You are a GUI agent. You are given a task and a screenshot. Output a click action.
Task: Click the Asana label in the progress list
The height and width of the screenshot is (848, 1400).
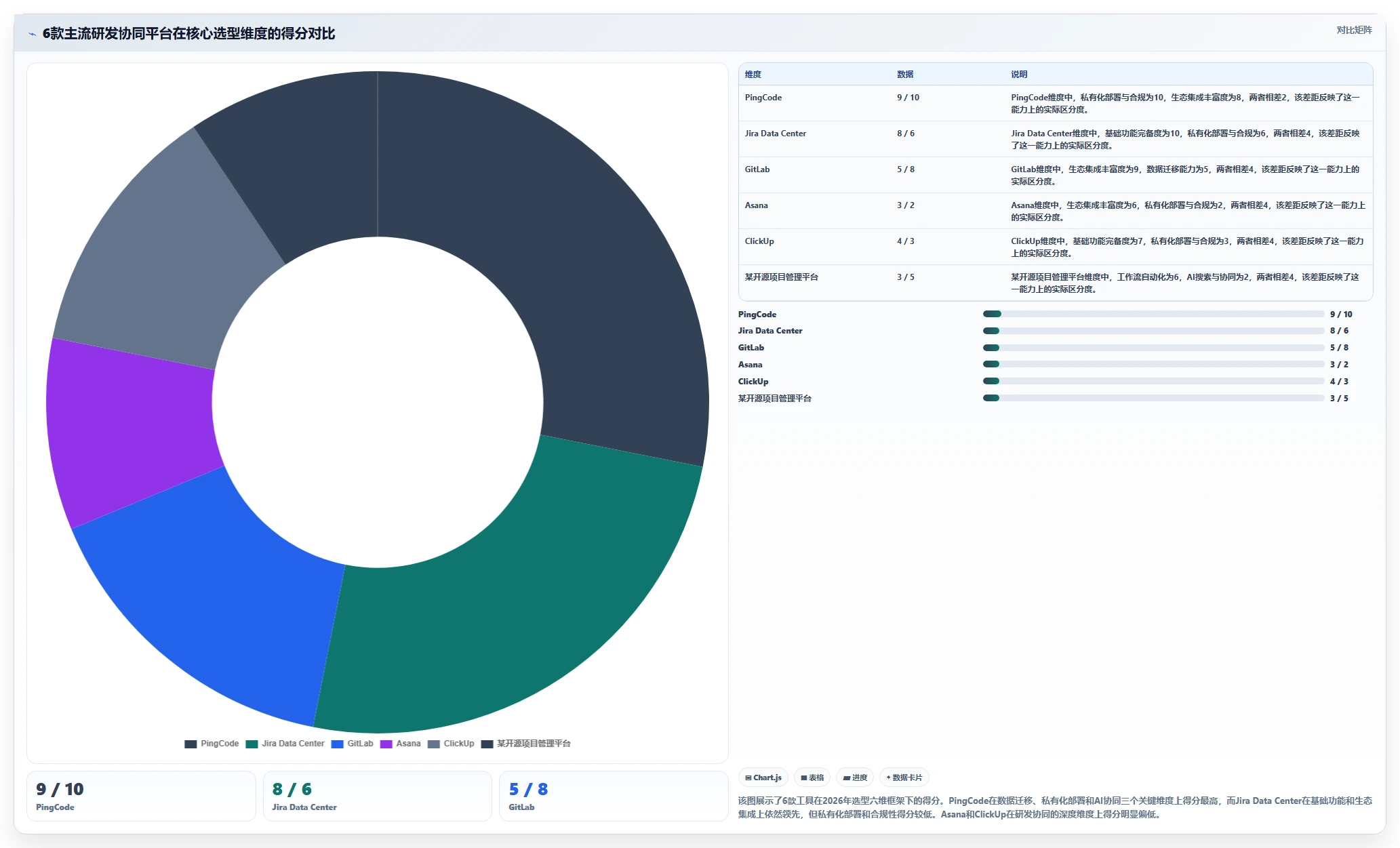coord(751,365)
